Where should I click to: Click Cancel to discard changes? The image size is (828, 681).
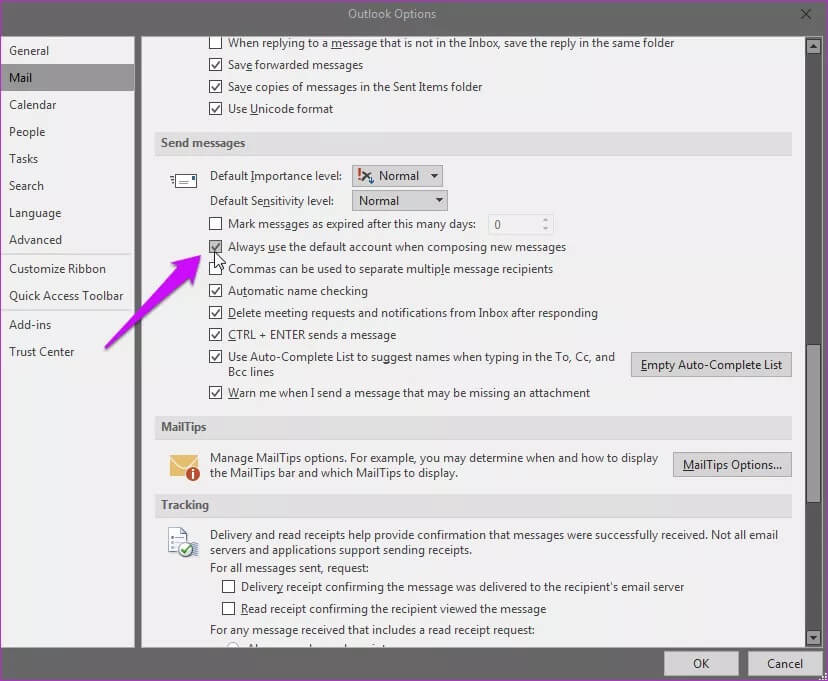(785, 664)
